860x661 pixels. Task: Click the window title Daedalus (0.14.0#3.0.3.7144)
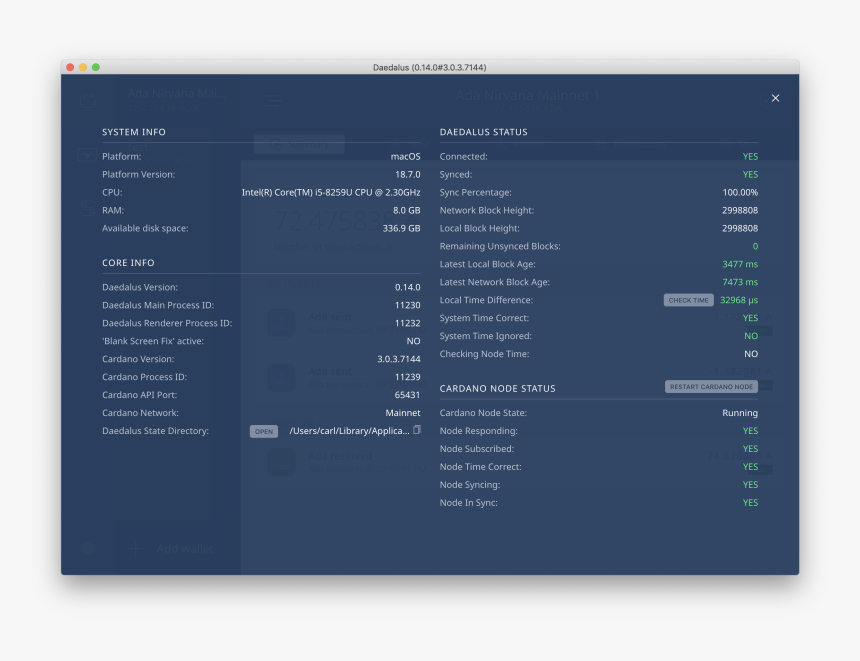pyautogui.click(x=429, y=67)
